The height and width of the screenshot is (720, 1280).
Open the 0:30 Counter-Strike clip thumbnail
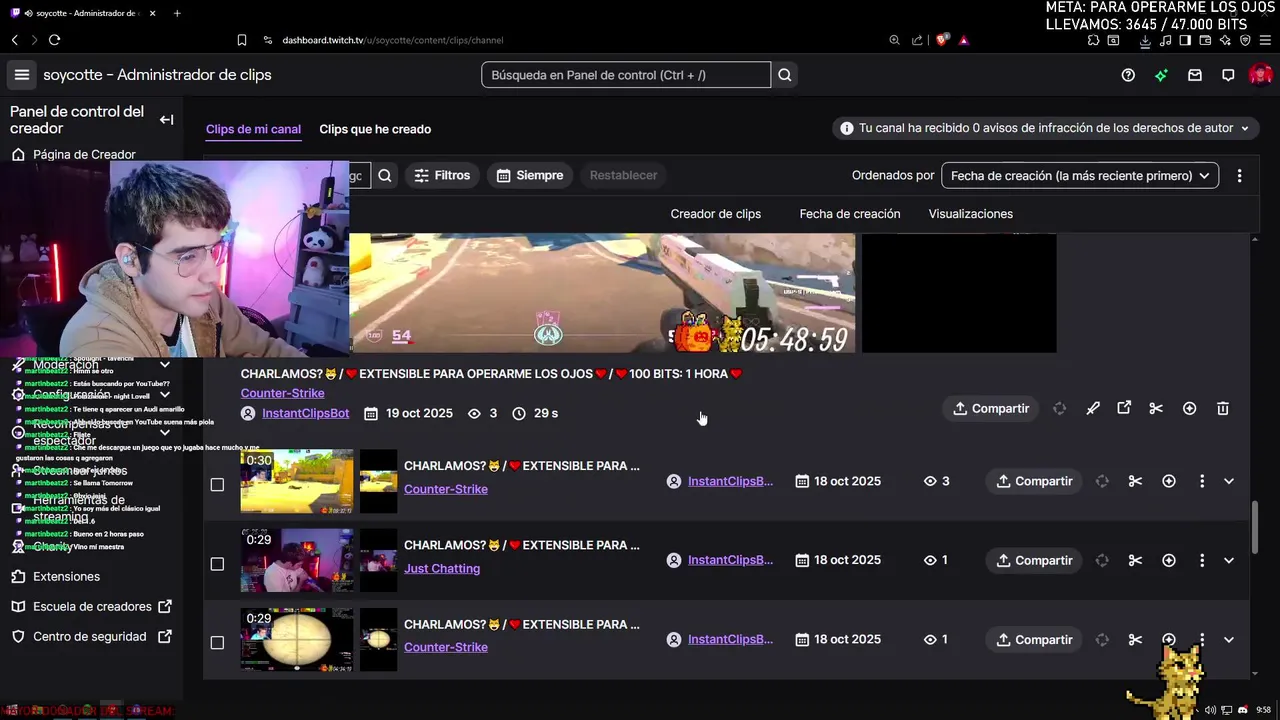coord(297,481)
